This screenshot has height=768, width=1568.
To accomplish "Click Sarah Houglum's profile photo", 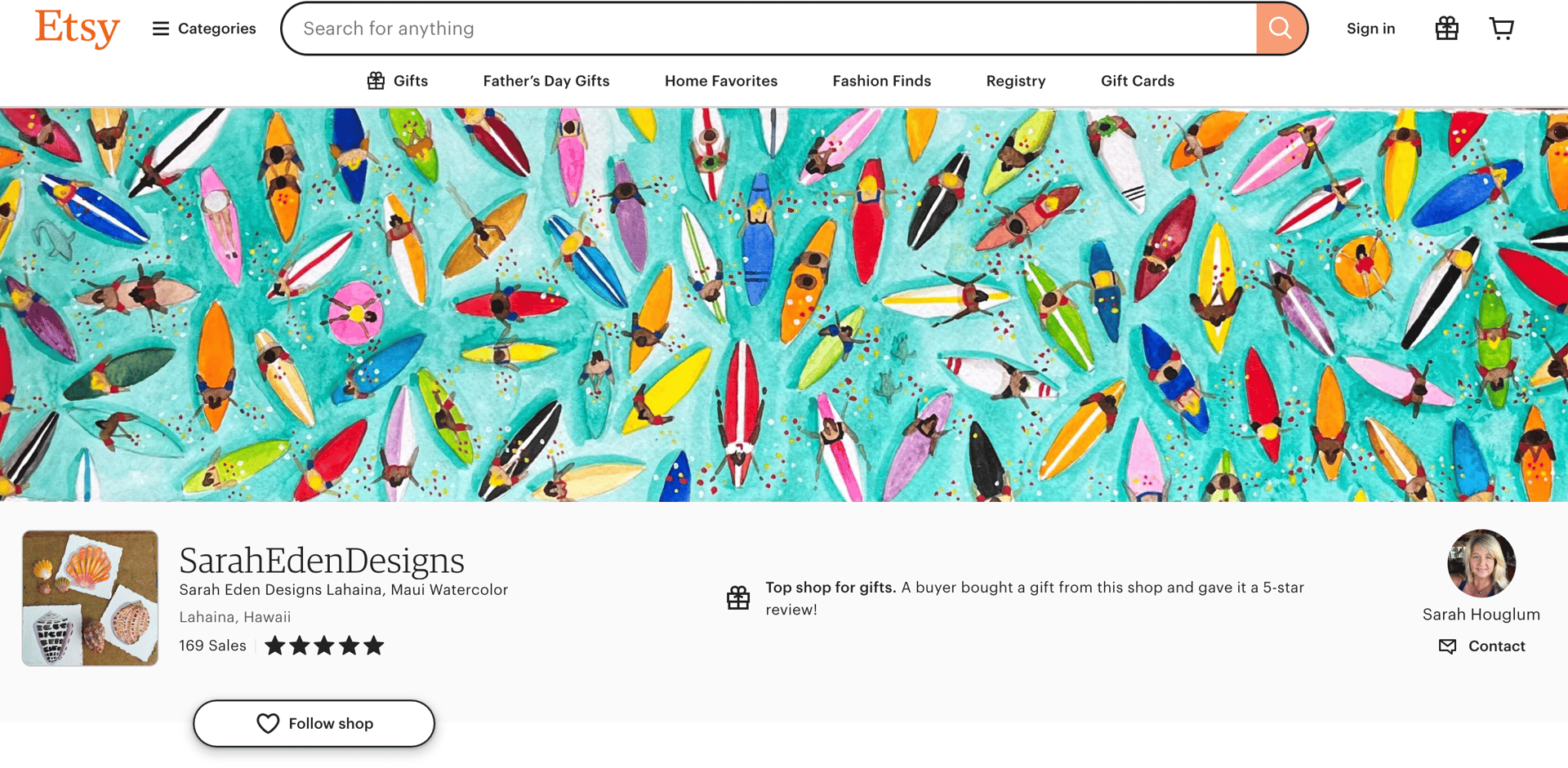I will 1481,563.
